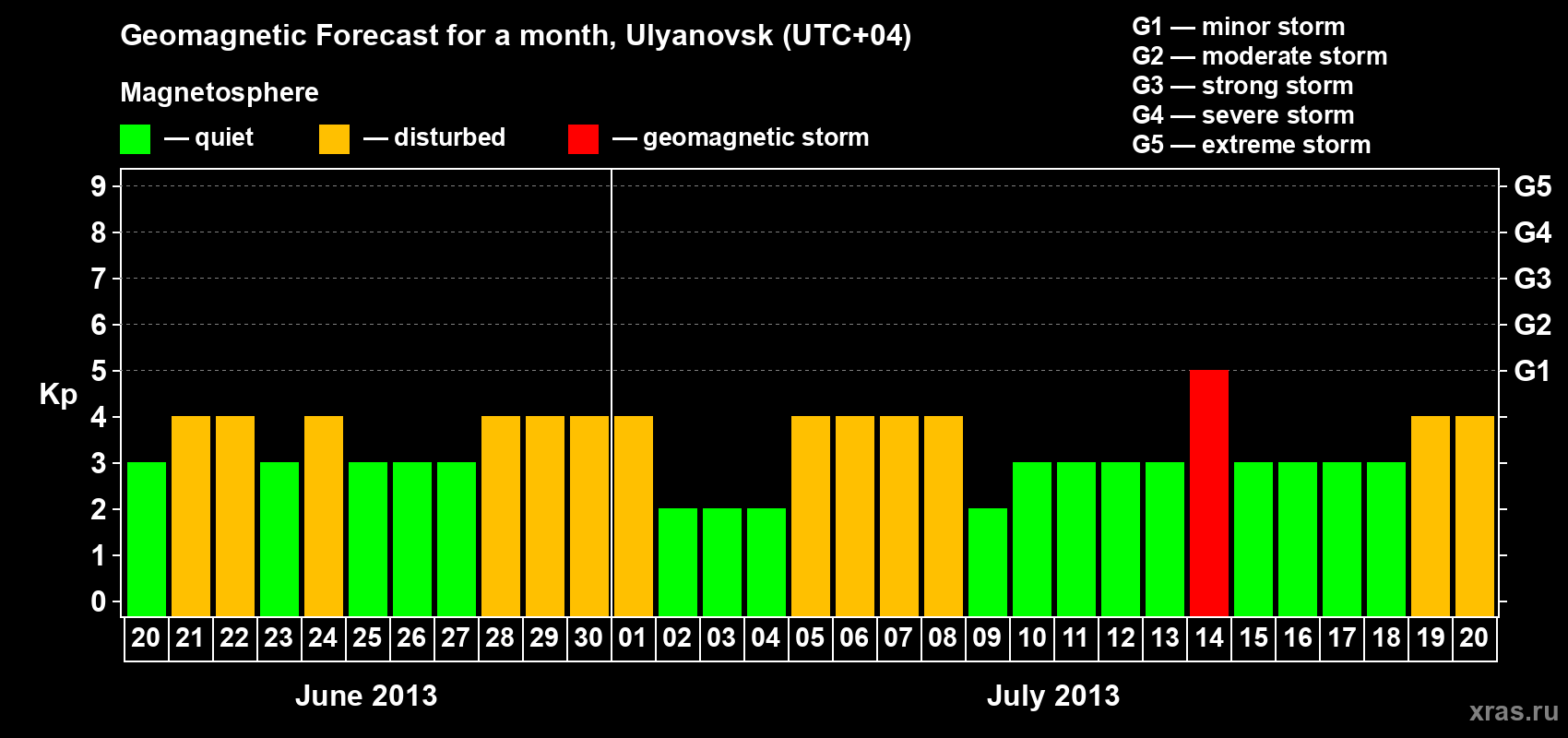Viewport: 1568px width, 738px height.
Task: Click the G2 label on right axis
Action: coord(1533,325)
